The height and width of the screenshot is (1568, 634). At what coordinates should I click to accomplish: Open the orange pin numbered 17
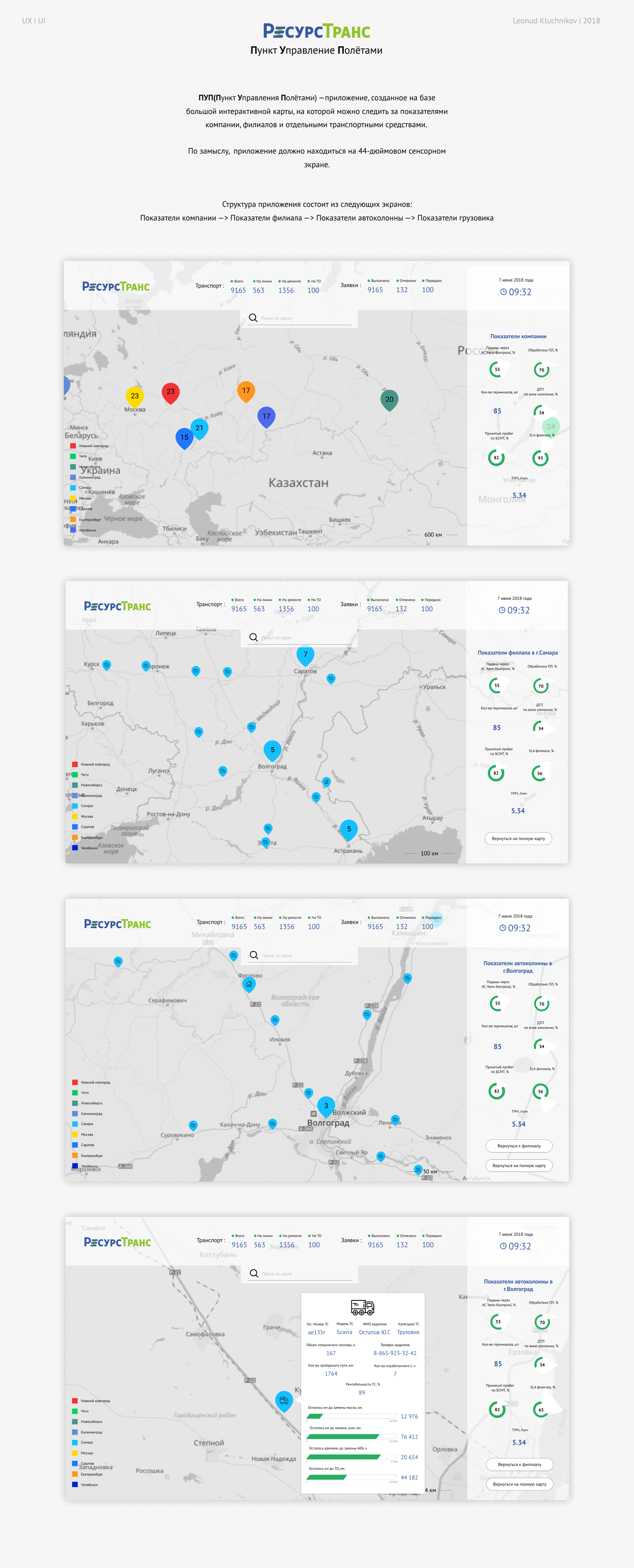pyautogui.click(x=246, y=391)
